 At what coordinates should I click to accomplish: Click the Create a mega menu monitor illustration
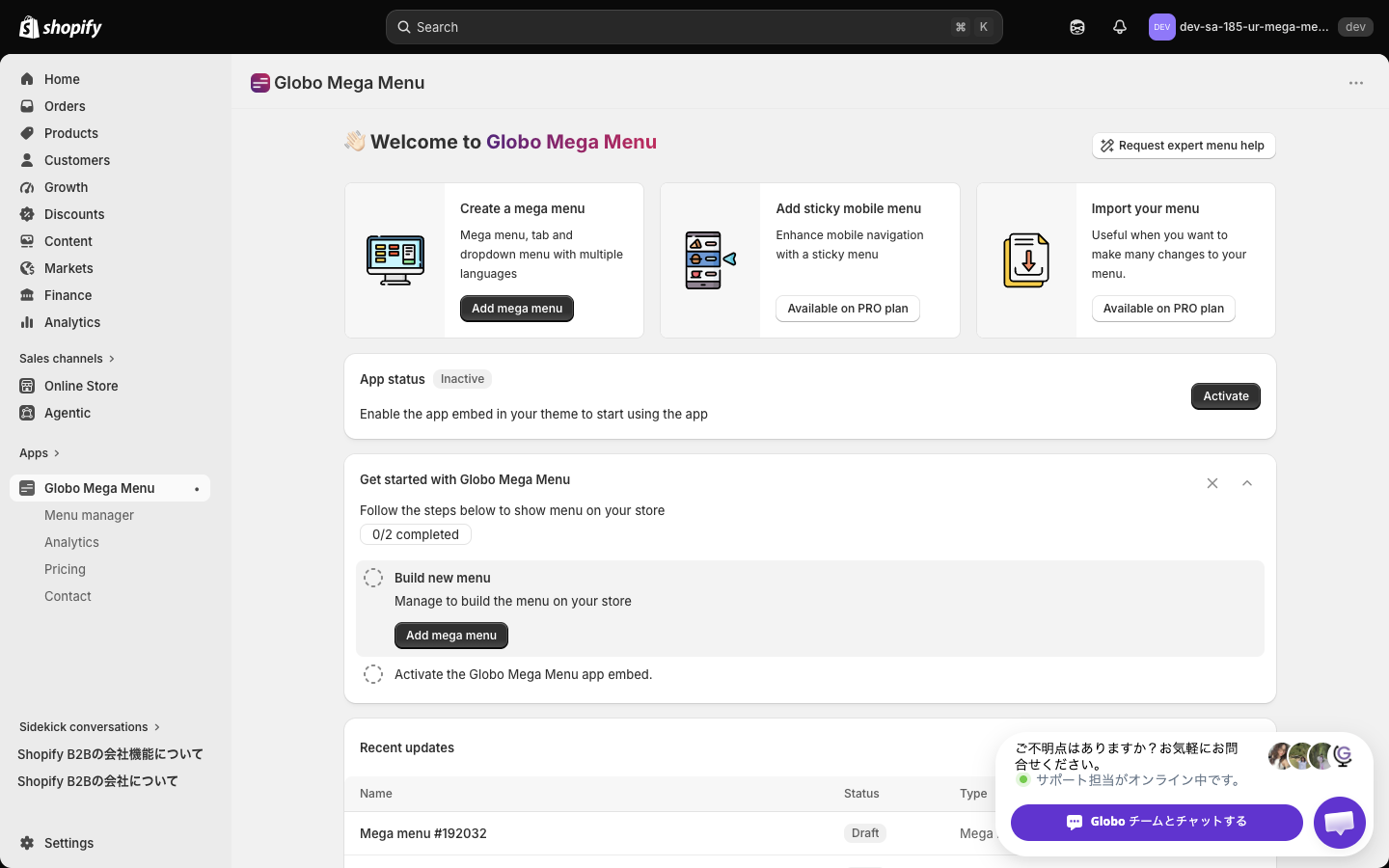(395, 260)
